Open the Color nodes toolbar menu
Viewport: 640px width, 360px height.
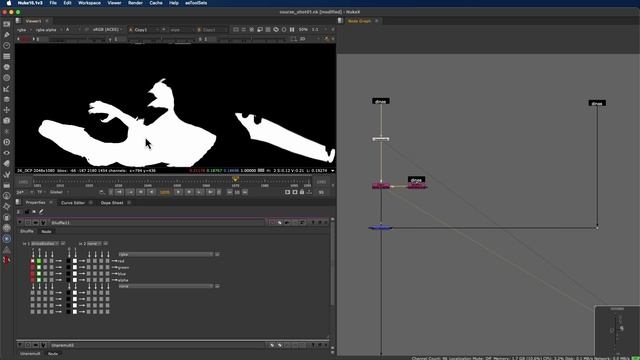point(7,67)
